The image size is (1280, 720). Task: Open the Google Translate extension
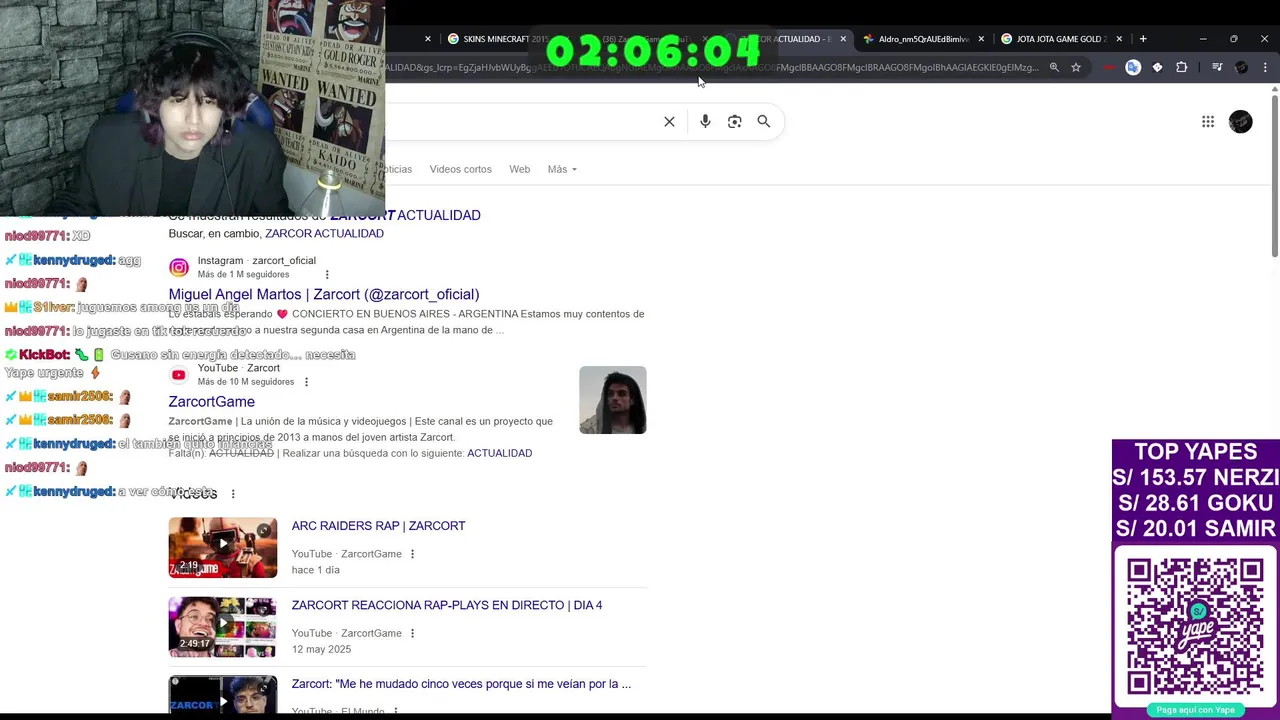coord(1133,68)
